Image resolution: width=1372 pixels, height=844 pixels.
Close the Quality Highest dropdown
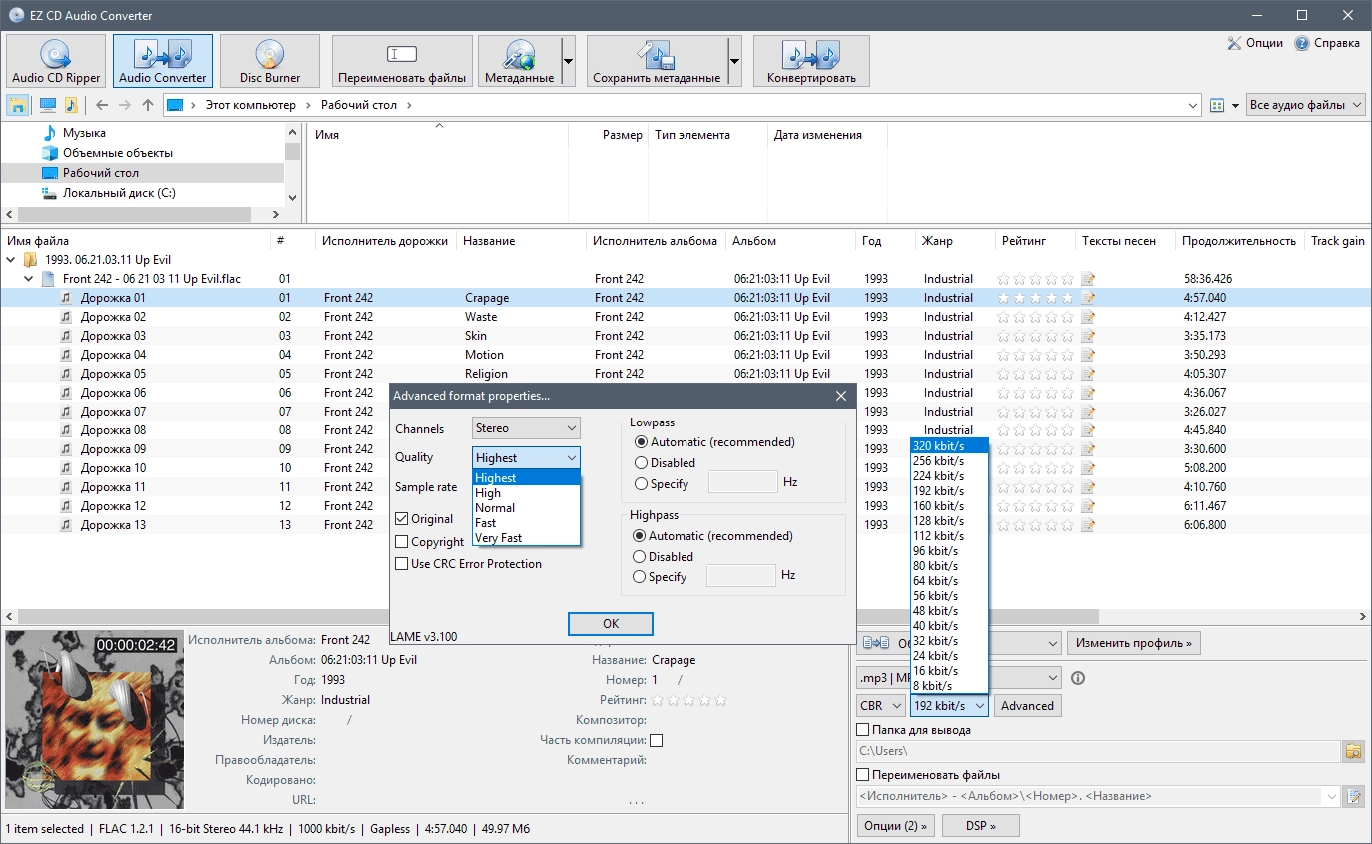[x=526, y=457]
